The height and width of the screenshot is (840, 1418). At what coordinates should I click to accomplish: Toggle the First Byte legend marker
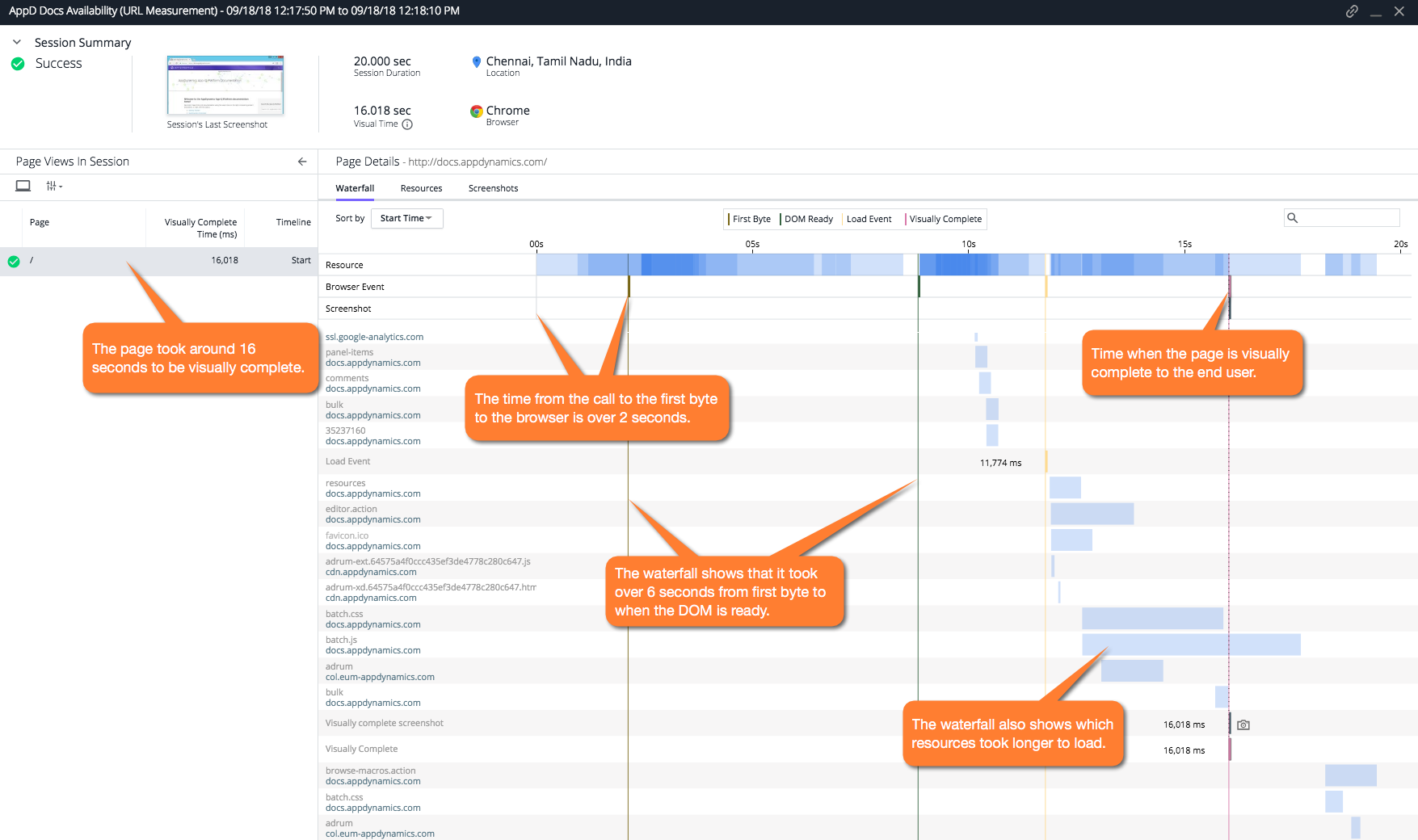coord(750,219)
